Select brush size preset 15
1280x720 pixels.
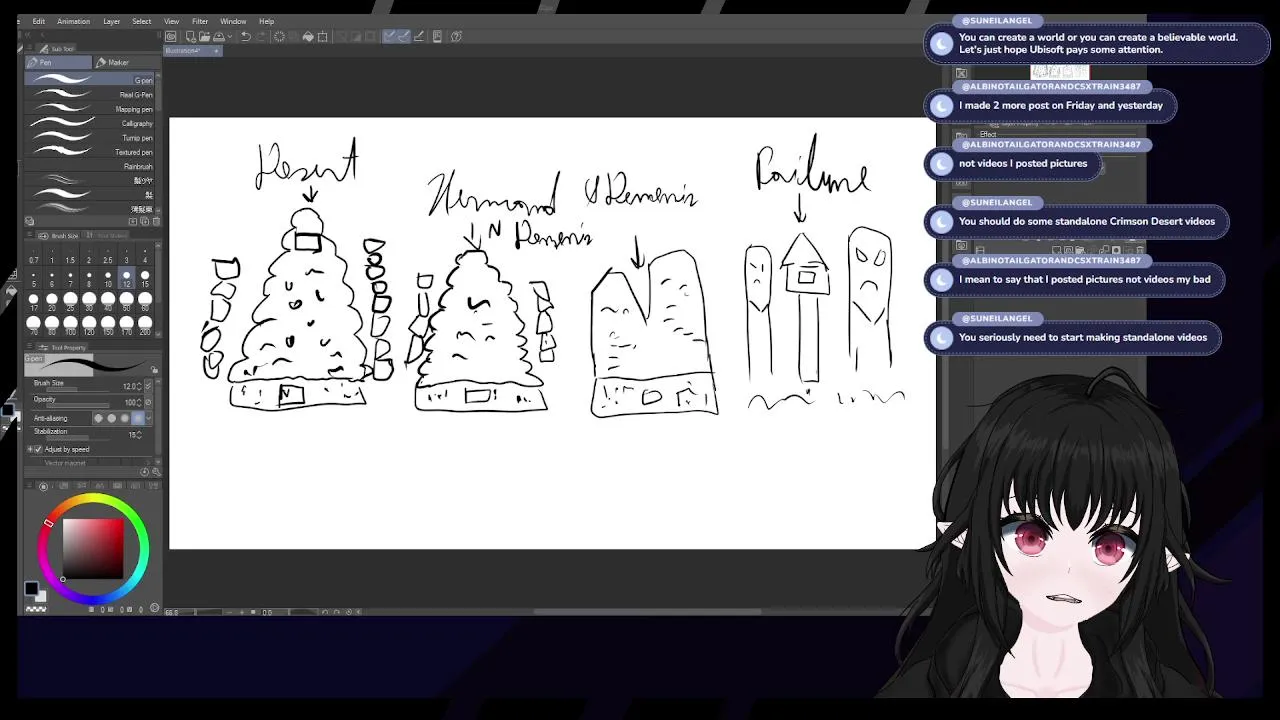pyautogui.click(x=145, y=279)
